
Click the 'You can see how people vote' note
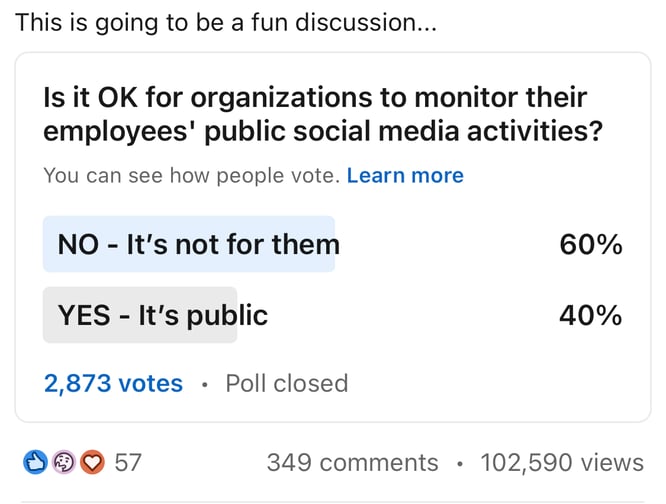(192, 175)
